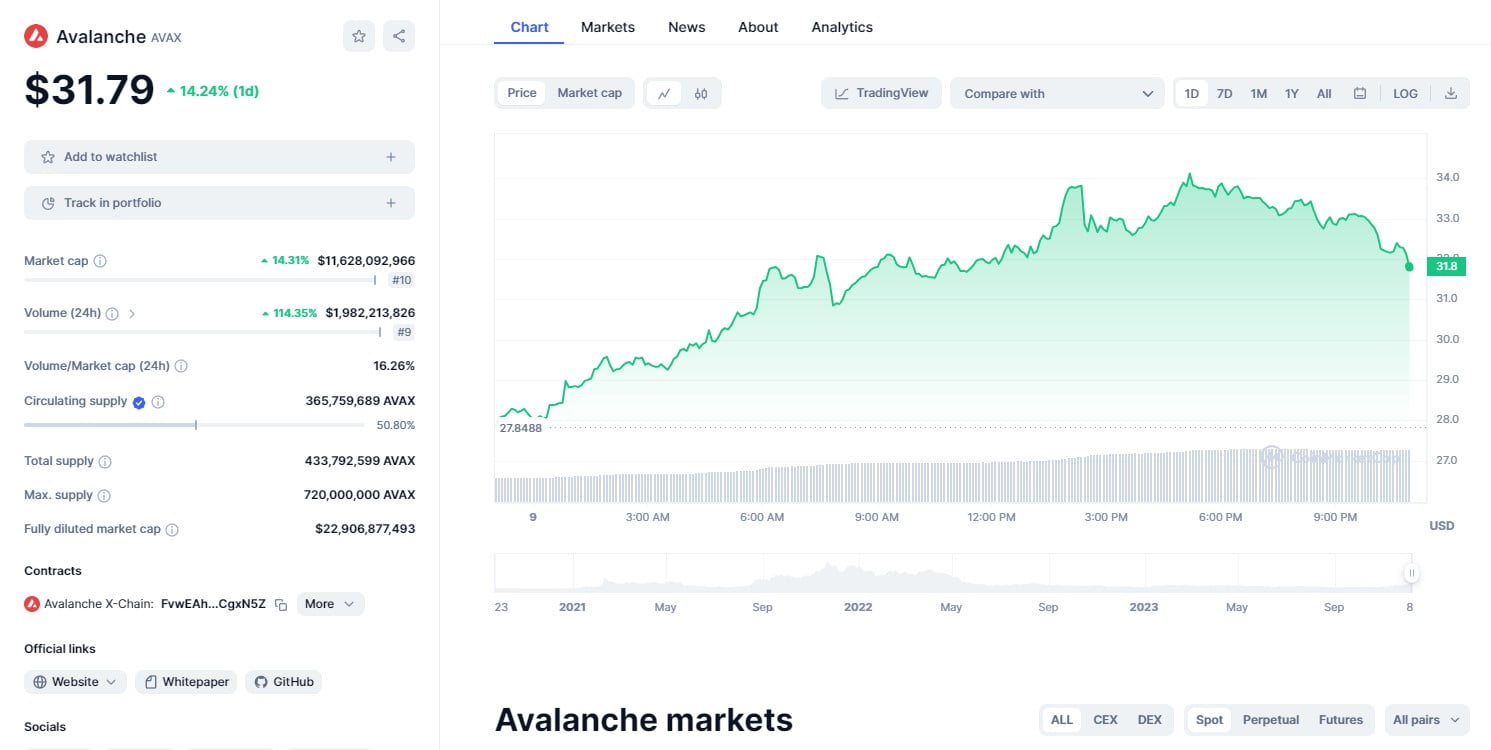The width and height of the screenshot is (1491, 750).
Task: Open Volume/Market cap info tooltip icon
Action: point(181,366)
